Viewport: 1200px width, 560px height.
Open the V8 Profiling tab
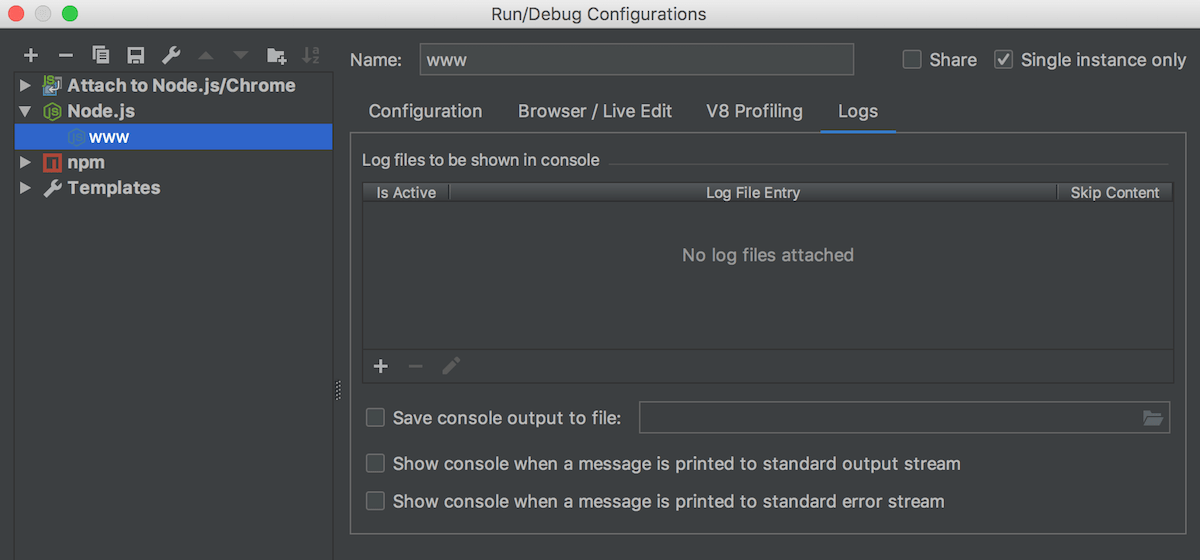pyautogui.click(x=754, y=111)
